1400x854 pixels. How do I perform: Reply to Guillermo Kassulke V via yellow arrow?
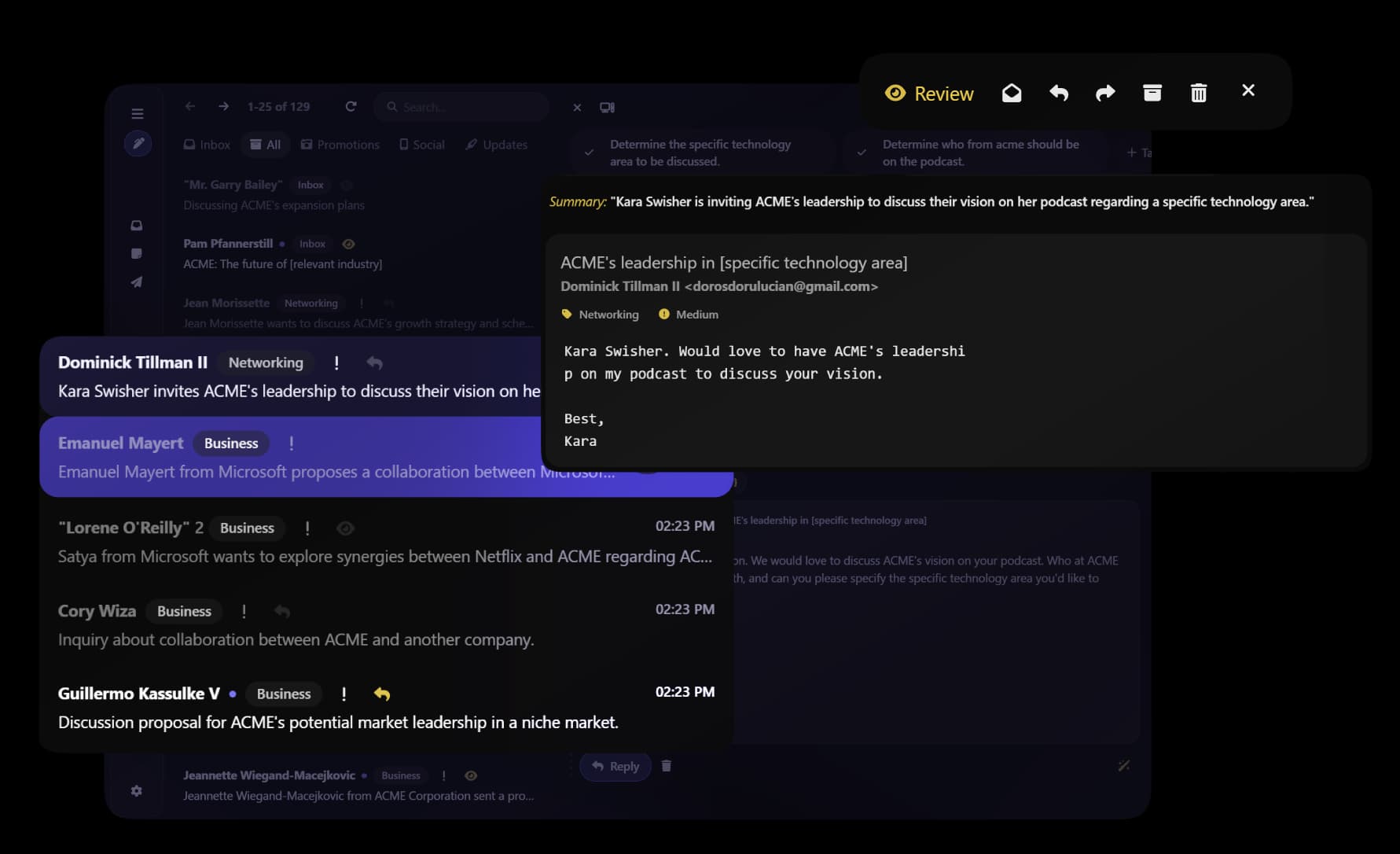click(381, 694)
